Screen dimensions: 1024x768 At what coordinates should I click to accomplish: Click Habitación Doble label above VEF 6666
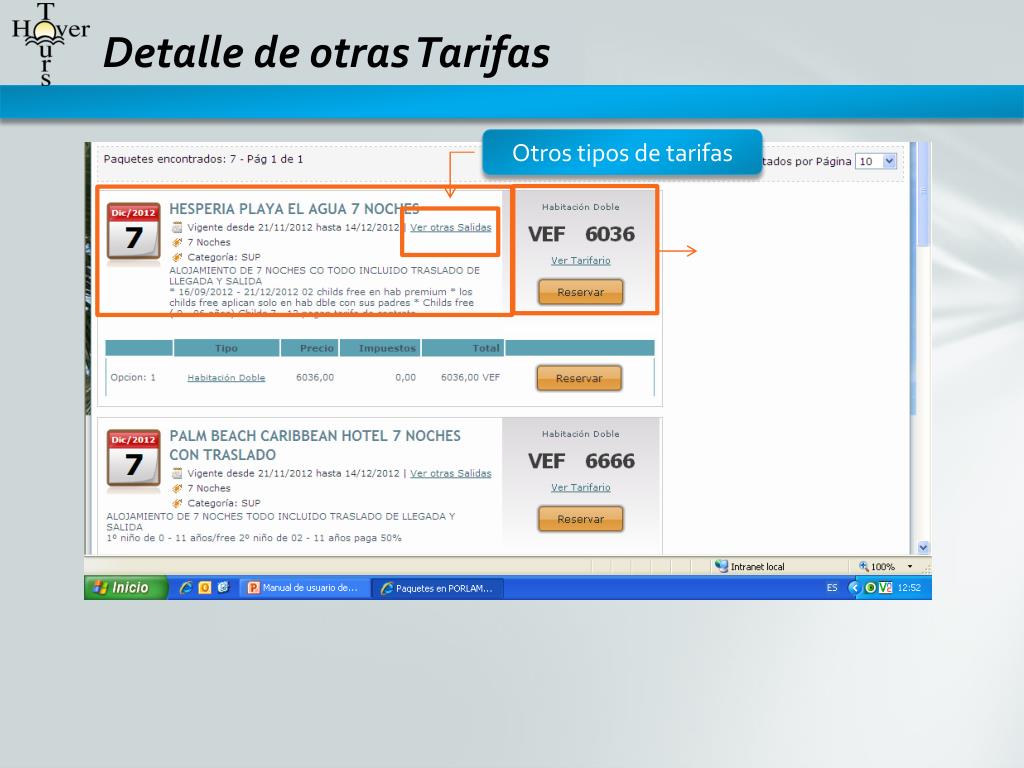click(x=581, y=434)
